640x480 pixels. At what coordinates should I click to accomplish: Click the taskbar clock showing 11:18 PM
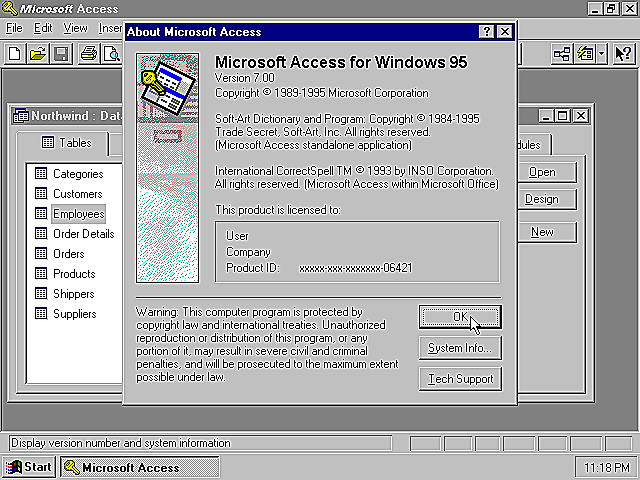pos(606,467)
